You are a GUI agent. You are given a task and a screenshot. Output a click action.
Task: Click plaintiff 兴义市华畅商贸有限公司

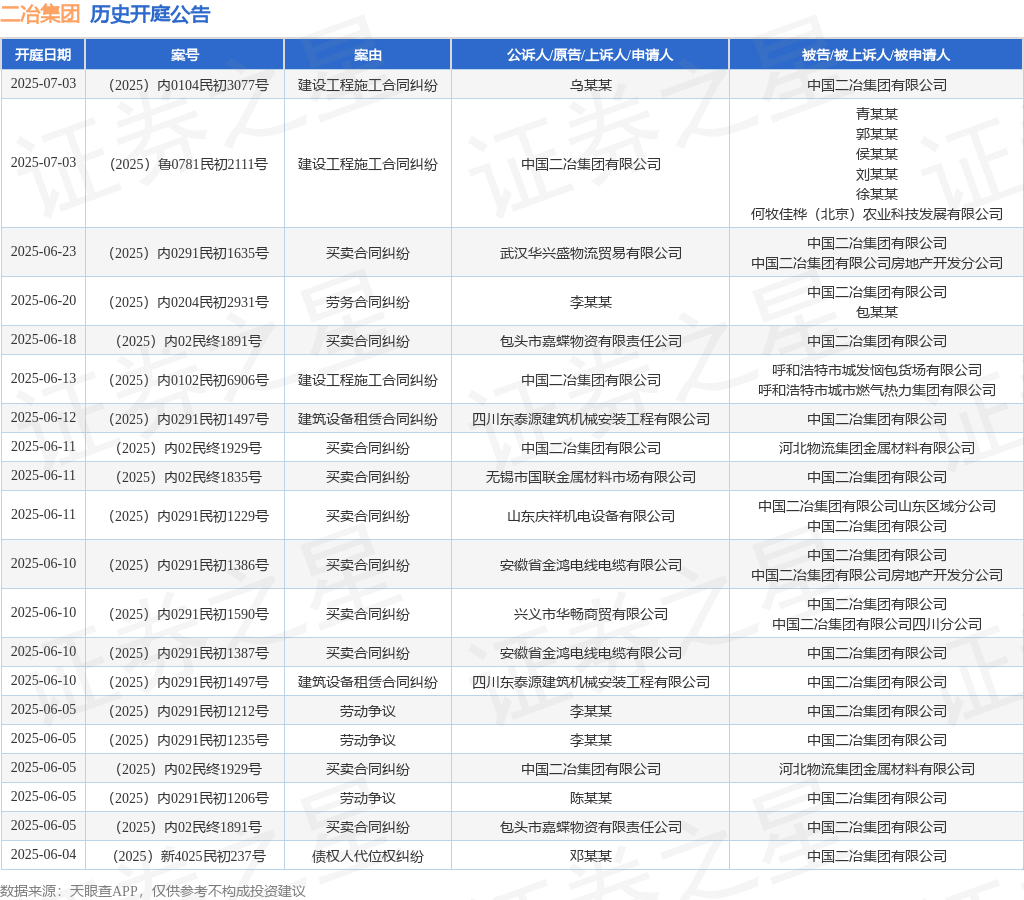(590, 614)
